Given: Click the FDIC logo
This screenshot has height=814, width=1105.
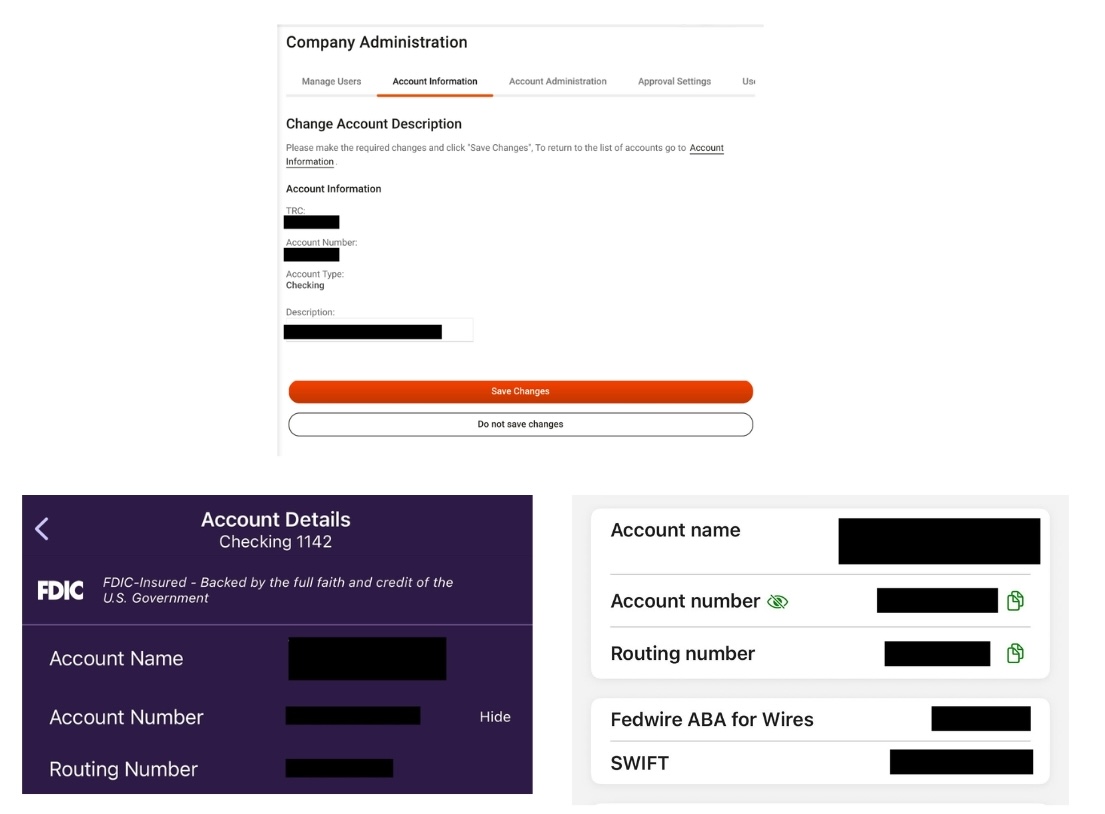Looking at the screenshot, I should click(61, 590).
